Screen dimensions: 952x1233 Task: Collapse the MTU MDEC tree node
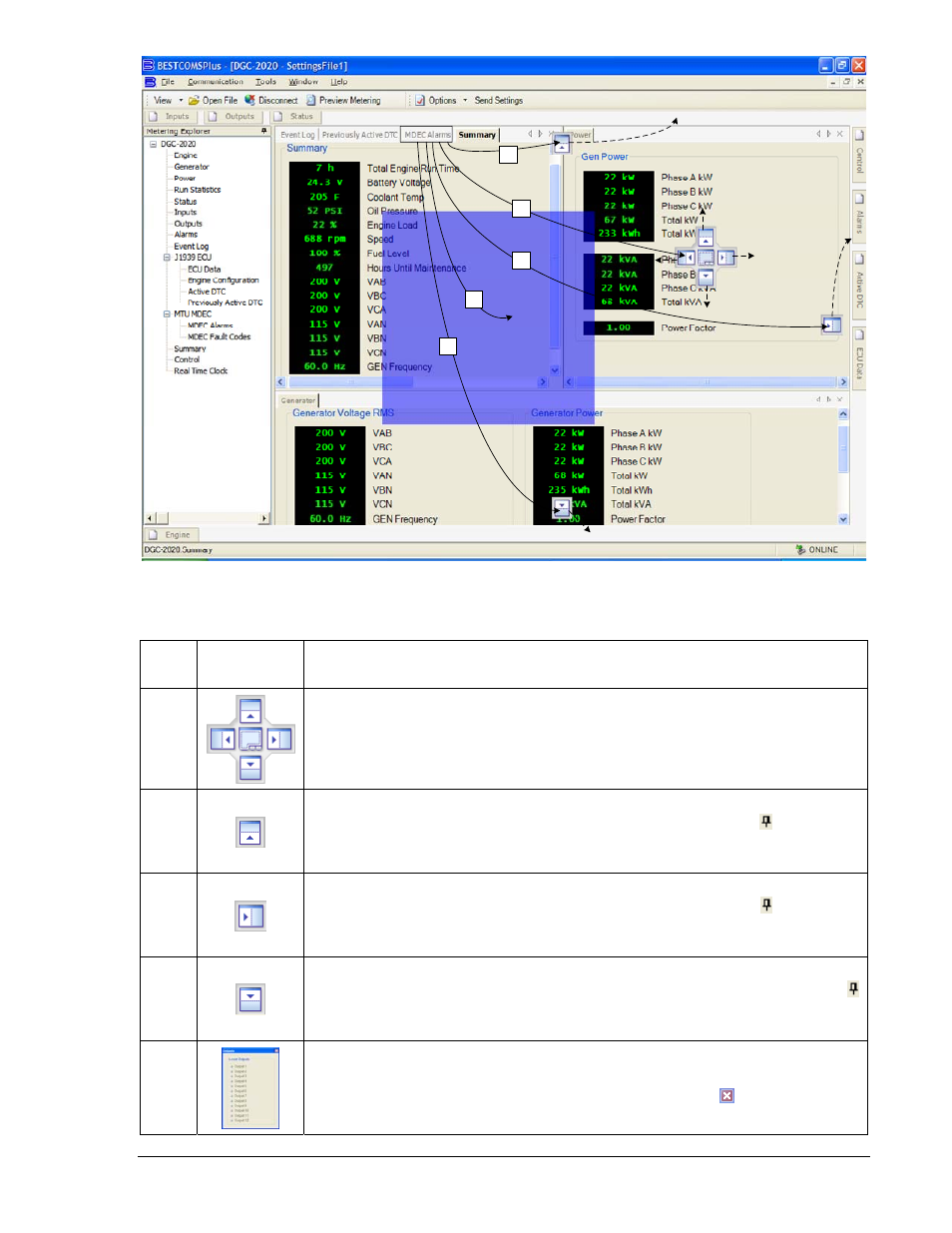(x=167, y=313)
